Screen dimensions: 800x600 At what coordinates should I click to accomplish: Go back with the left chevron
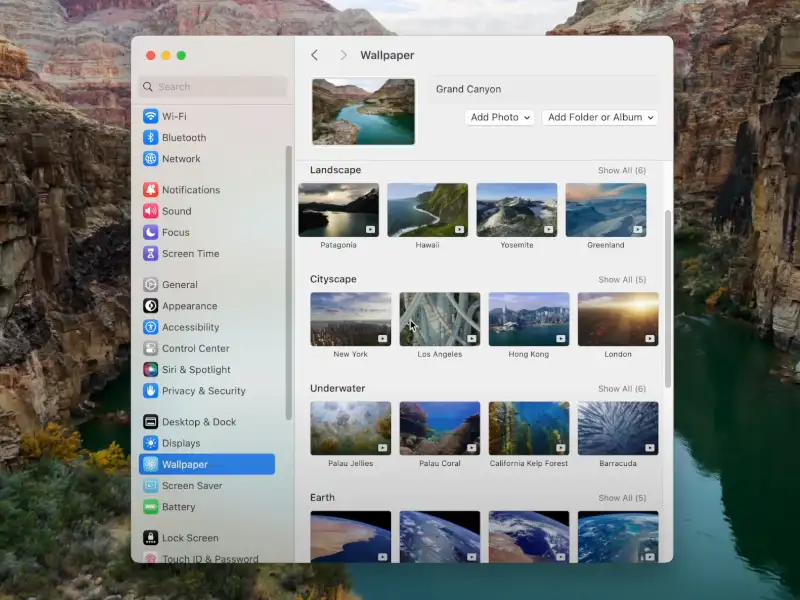(314, 55)
